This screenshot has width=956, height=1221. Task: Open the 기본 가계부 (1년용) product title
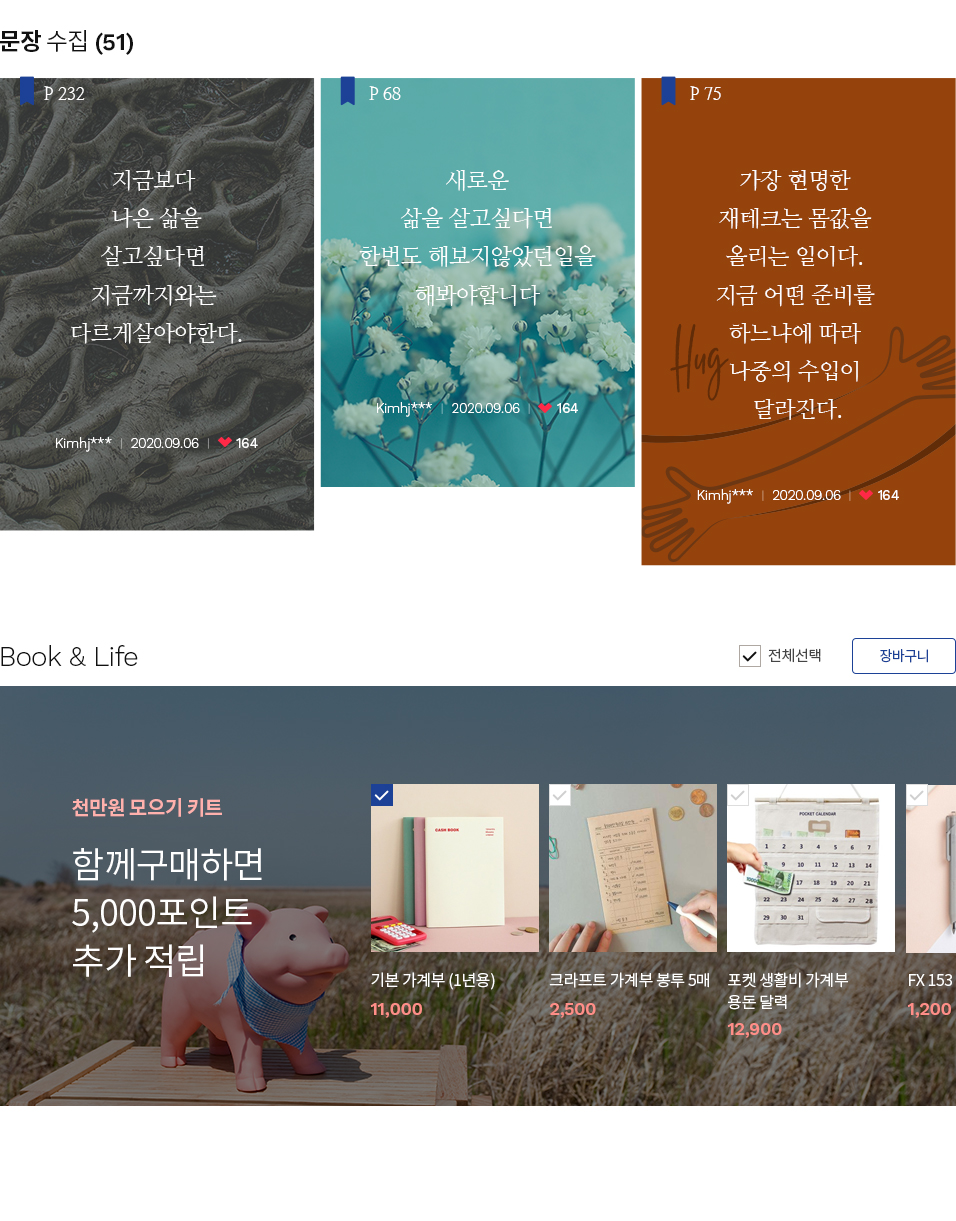click(x=433, y=980)
